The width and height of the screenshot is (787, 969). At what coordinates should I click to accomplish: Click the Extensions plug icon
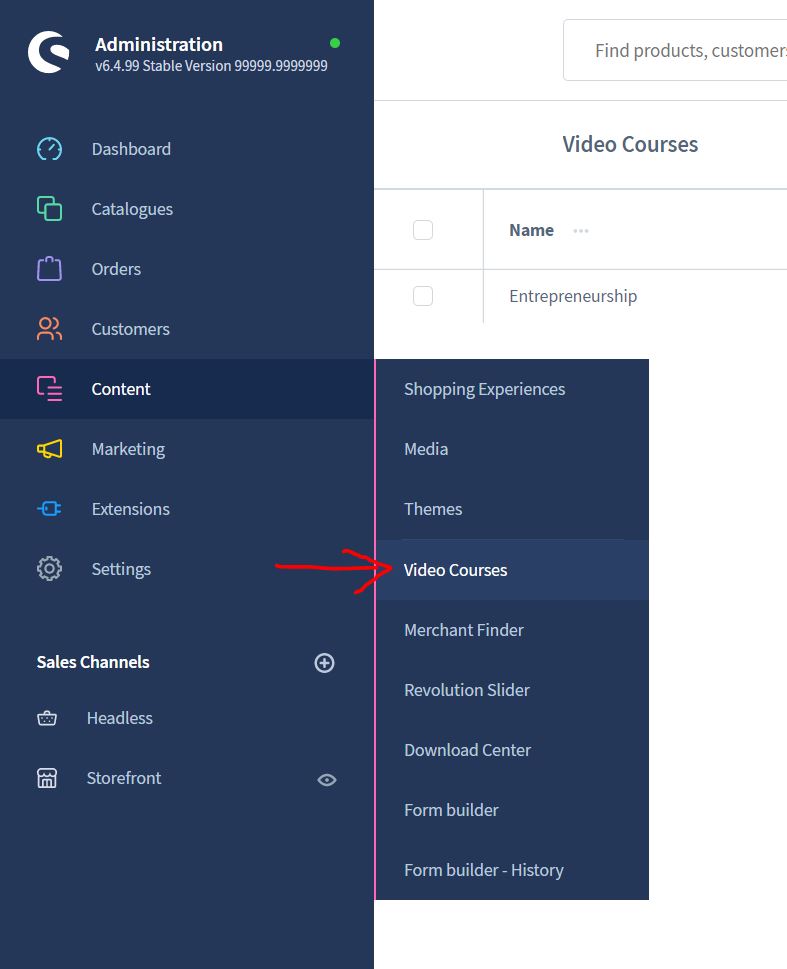49,509
